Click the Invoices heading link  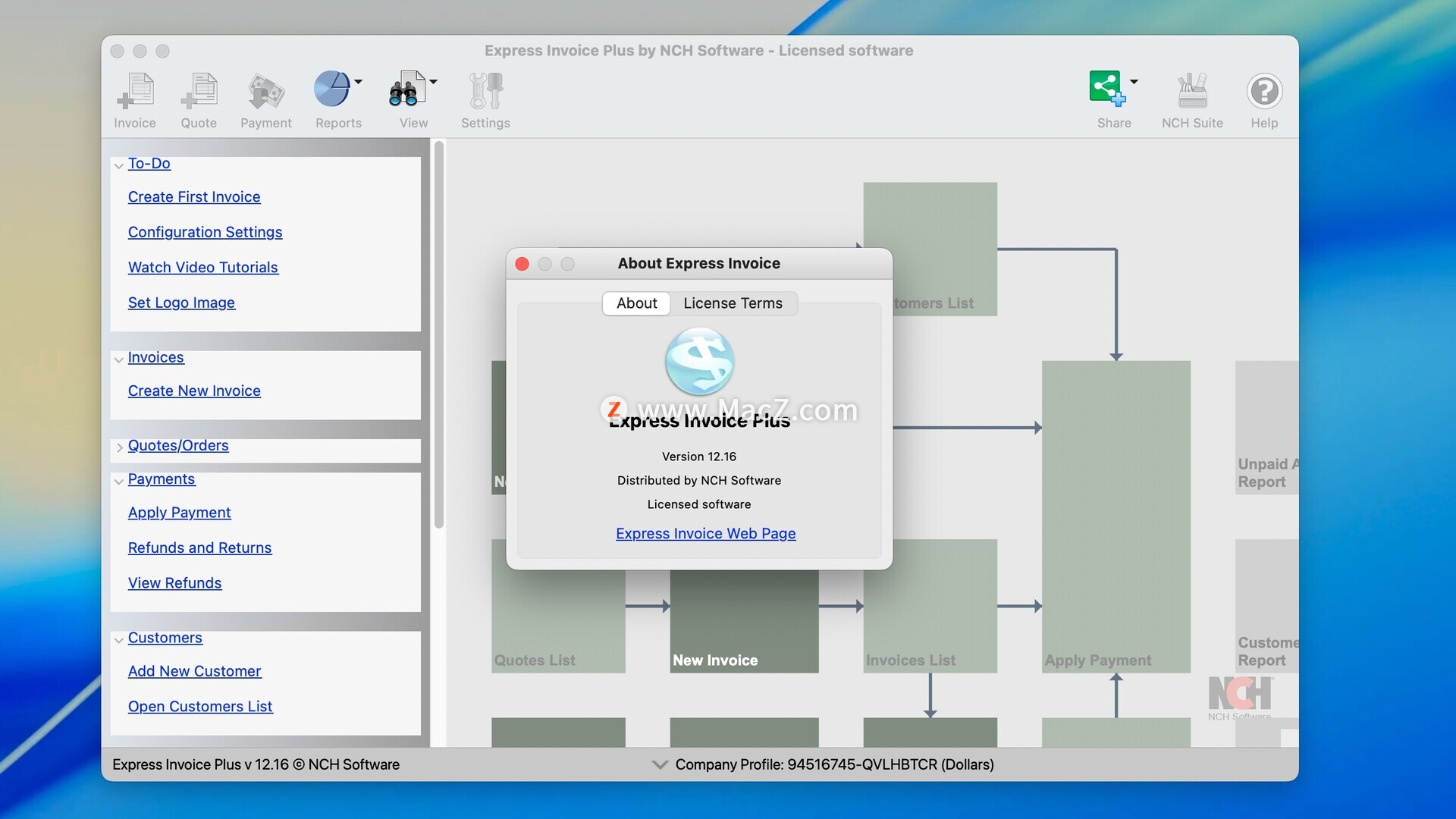point(155,357)
